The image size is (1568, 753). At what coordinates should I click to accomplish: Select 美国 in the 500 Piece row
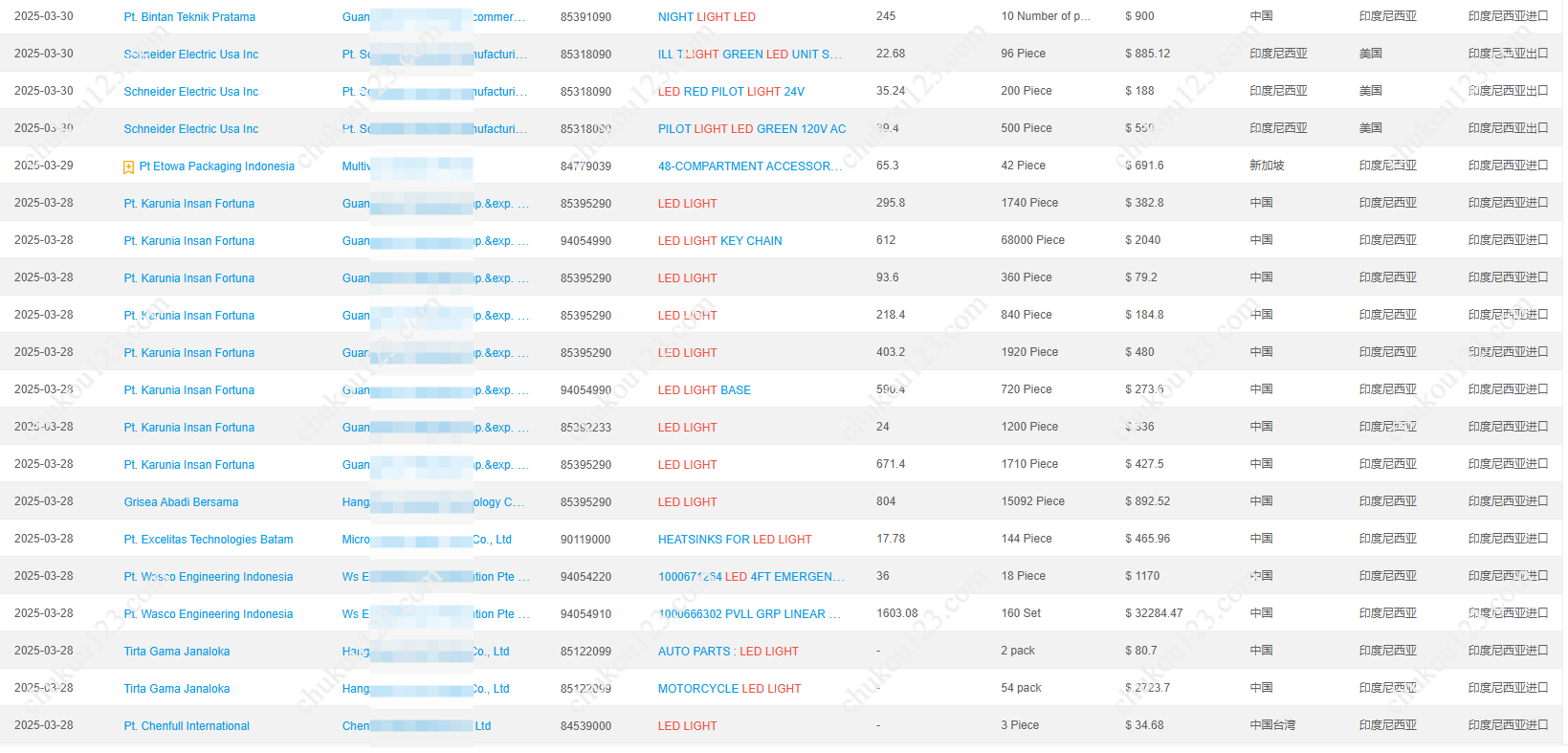click(1370, 128)
